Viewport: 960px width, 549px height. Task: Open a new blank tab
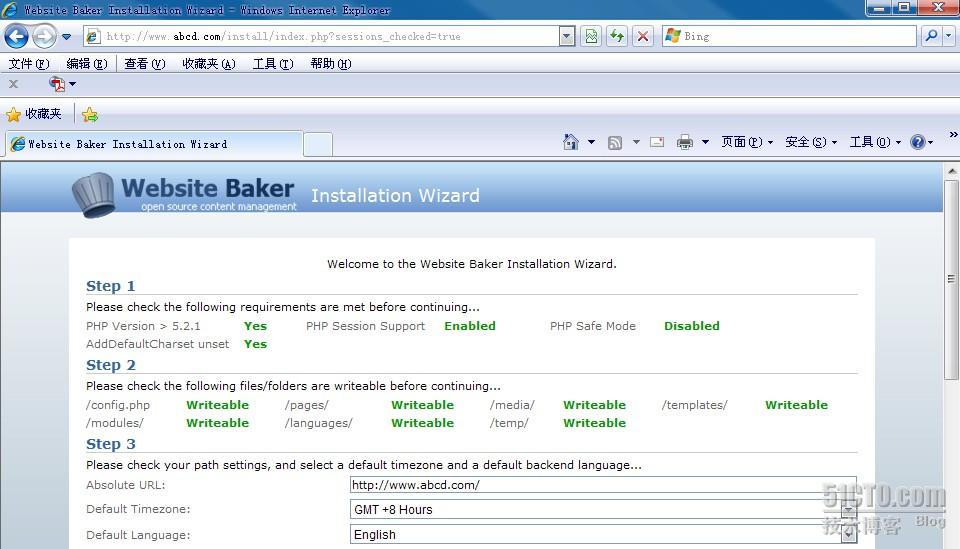tap(318, 144)
